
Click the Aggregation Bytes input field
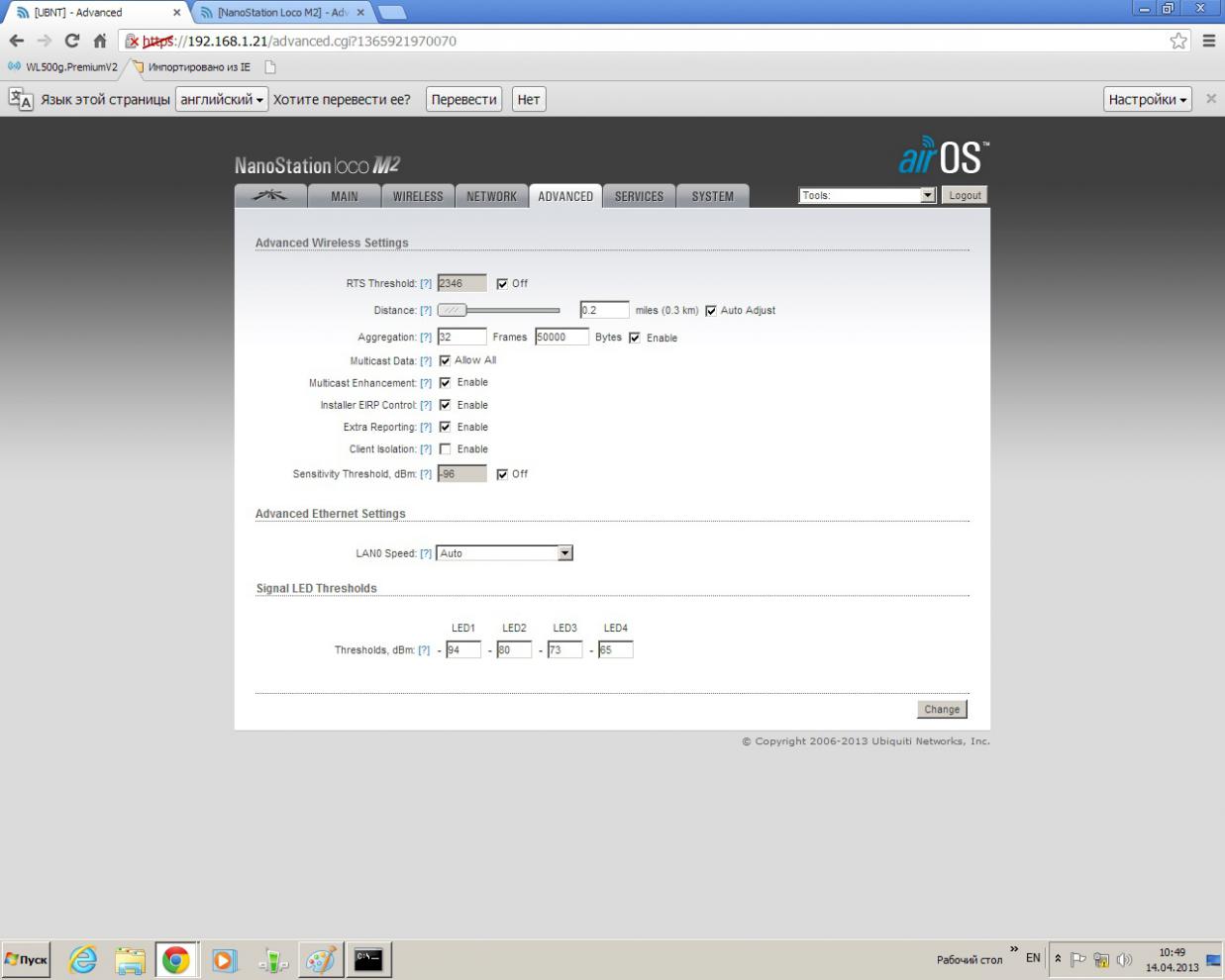click(561, 338)
